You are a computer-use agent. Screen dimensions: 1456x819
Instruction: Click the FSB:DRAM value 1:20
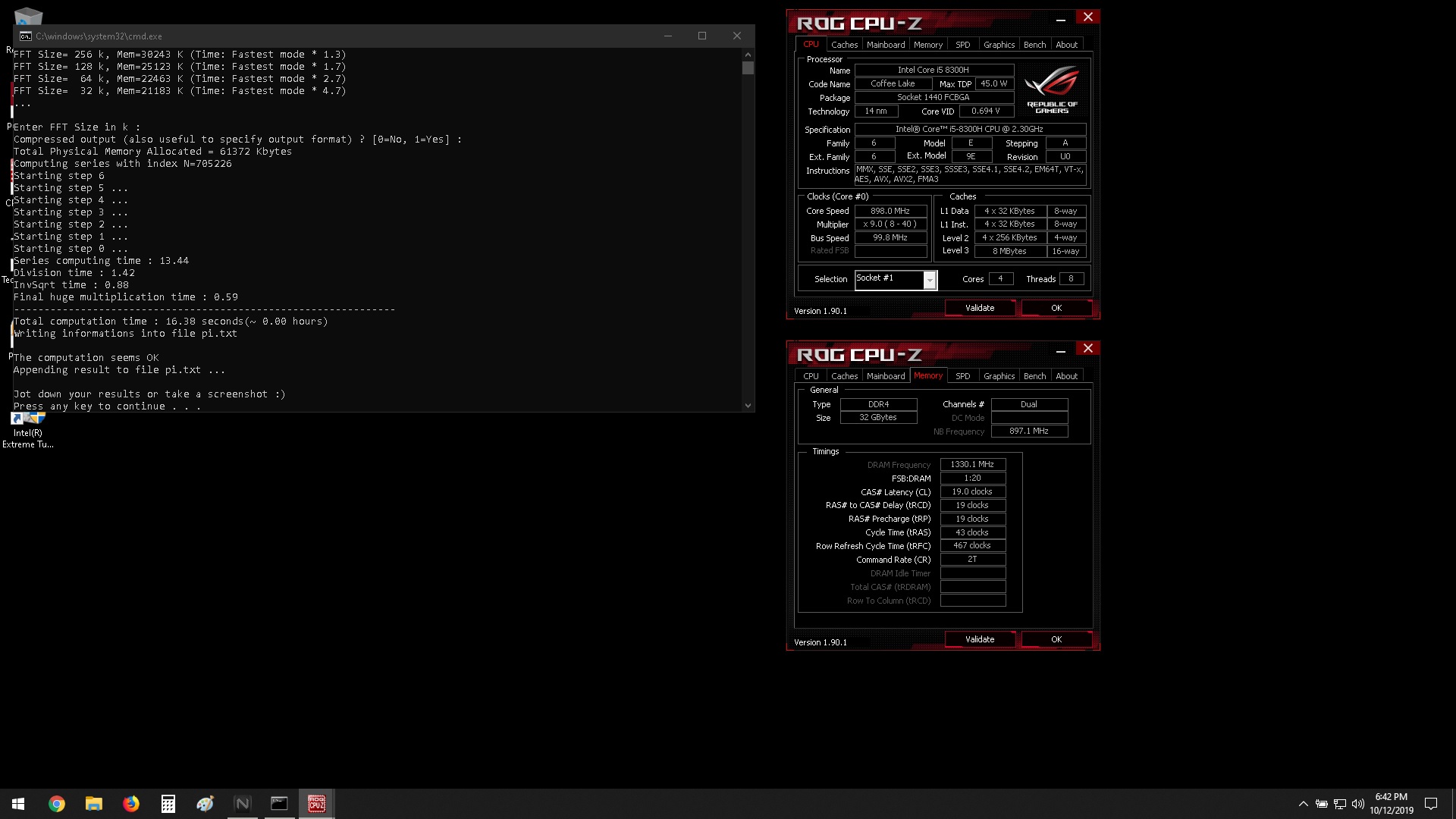click(973, 478)
